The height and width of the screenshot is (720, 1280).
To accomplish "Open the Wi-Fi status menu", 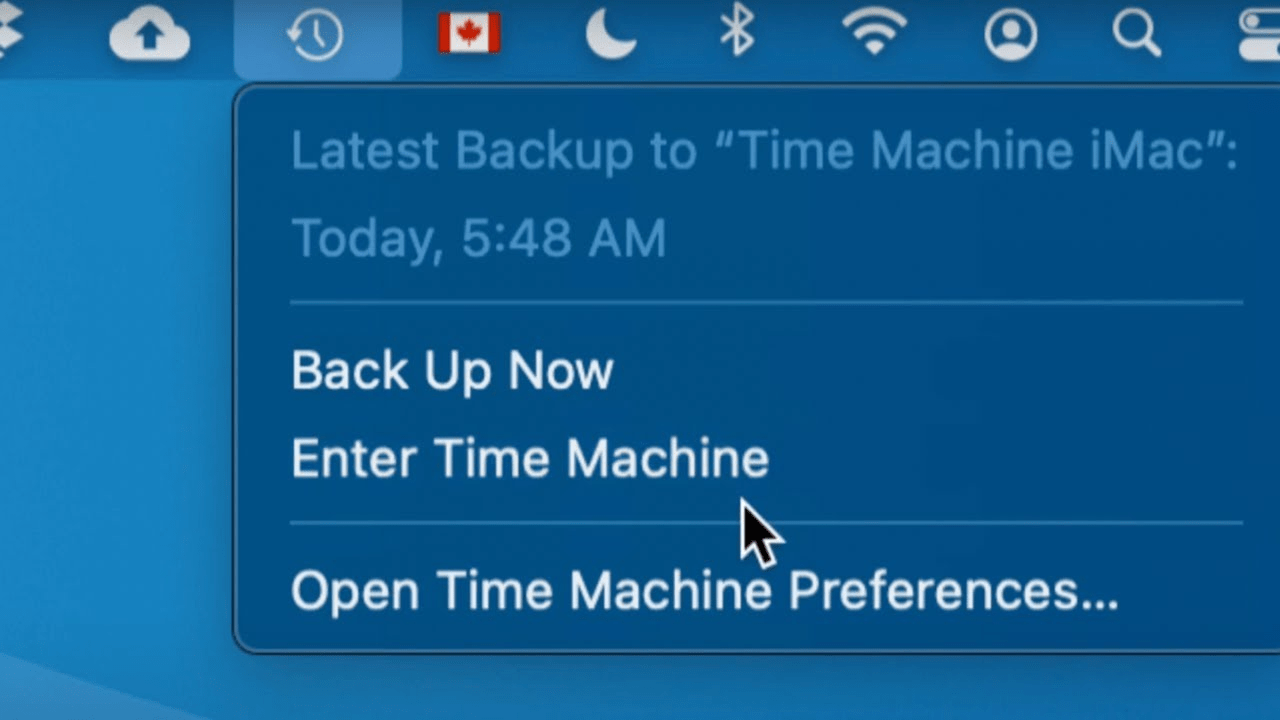I will click(x=875, y=34).
